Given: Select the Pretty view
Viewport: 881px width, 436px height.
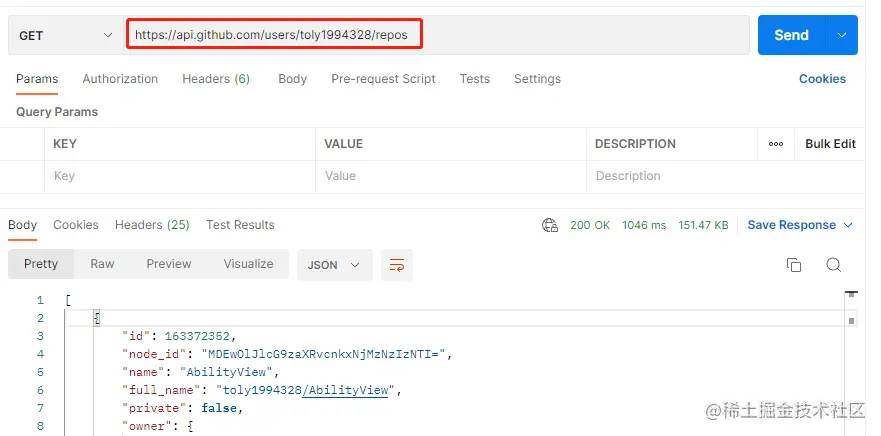Looking at the screenshot, I should [41, 264].
